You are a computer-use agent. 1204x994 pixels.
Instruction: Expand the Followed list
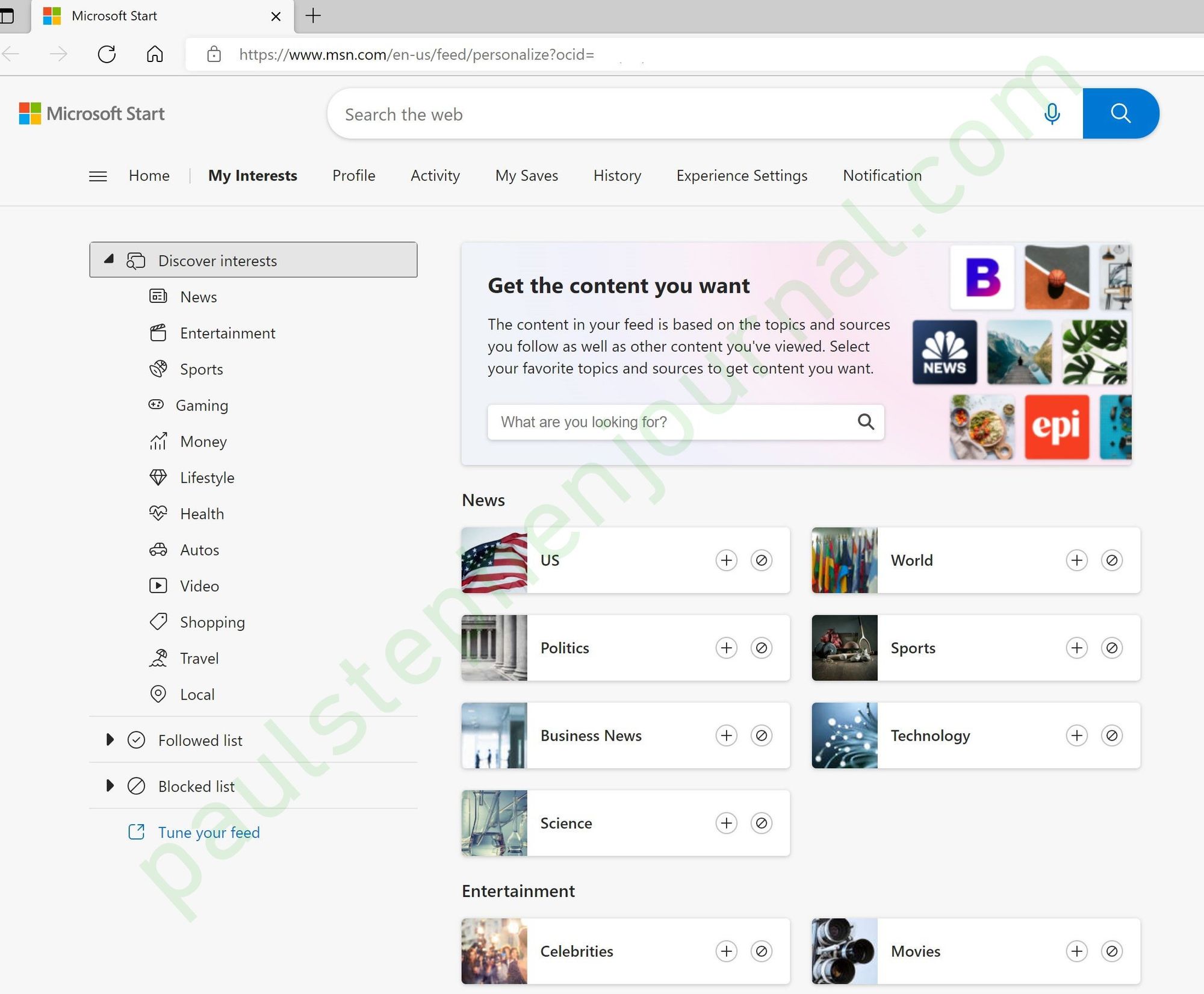coord(110,740)
